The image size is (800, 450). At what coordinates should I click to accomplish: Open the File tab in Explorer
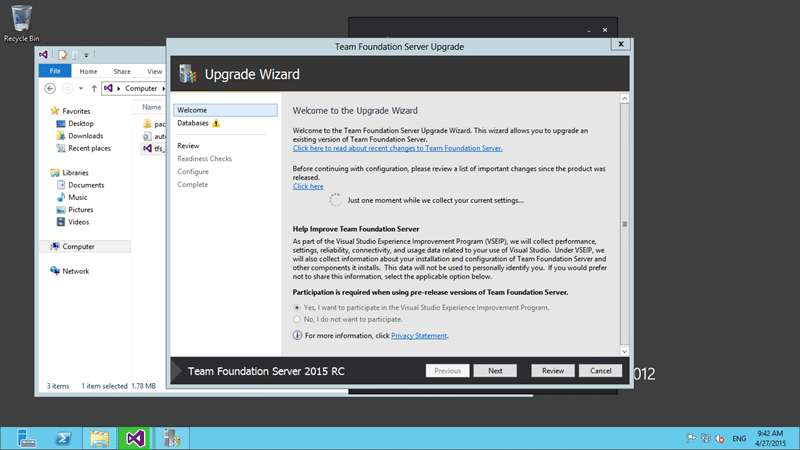click(x=55, y=71)
